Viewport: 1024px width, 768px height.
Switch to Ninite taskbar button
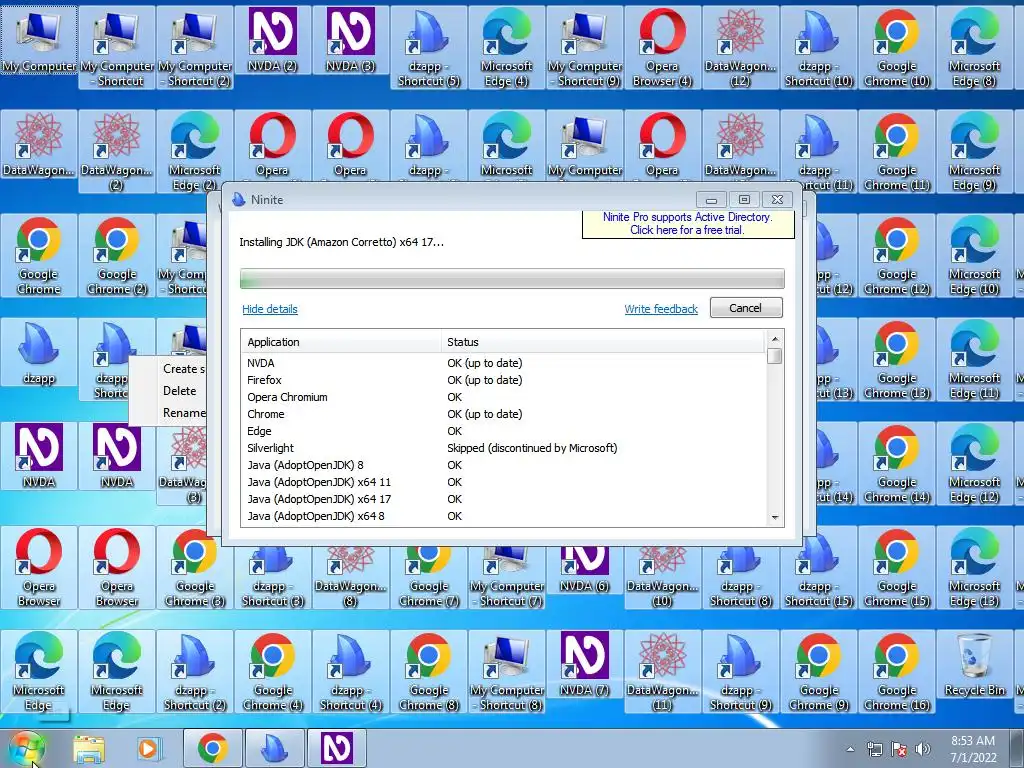click(274, 748)
